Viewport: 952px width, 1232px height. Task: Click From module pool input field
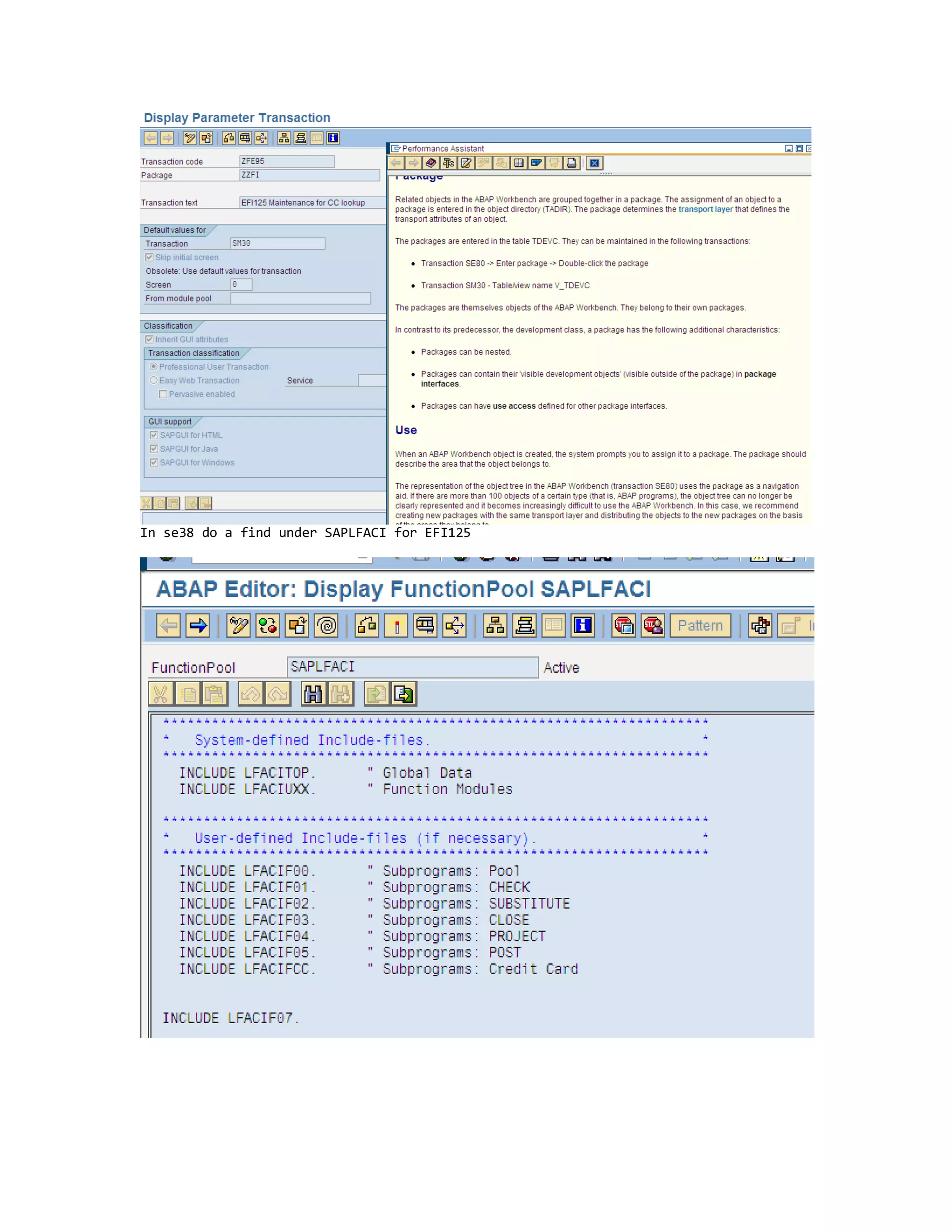301,298
